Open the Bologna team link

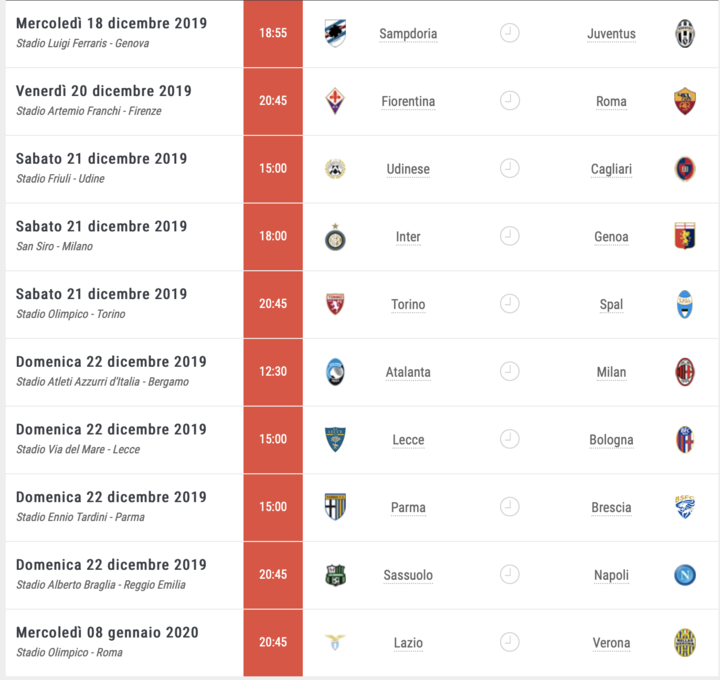(x=611, y=440)
